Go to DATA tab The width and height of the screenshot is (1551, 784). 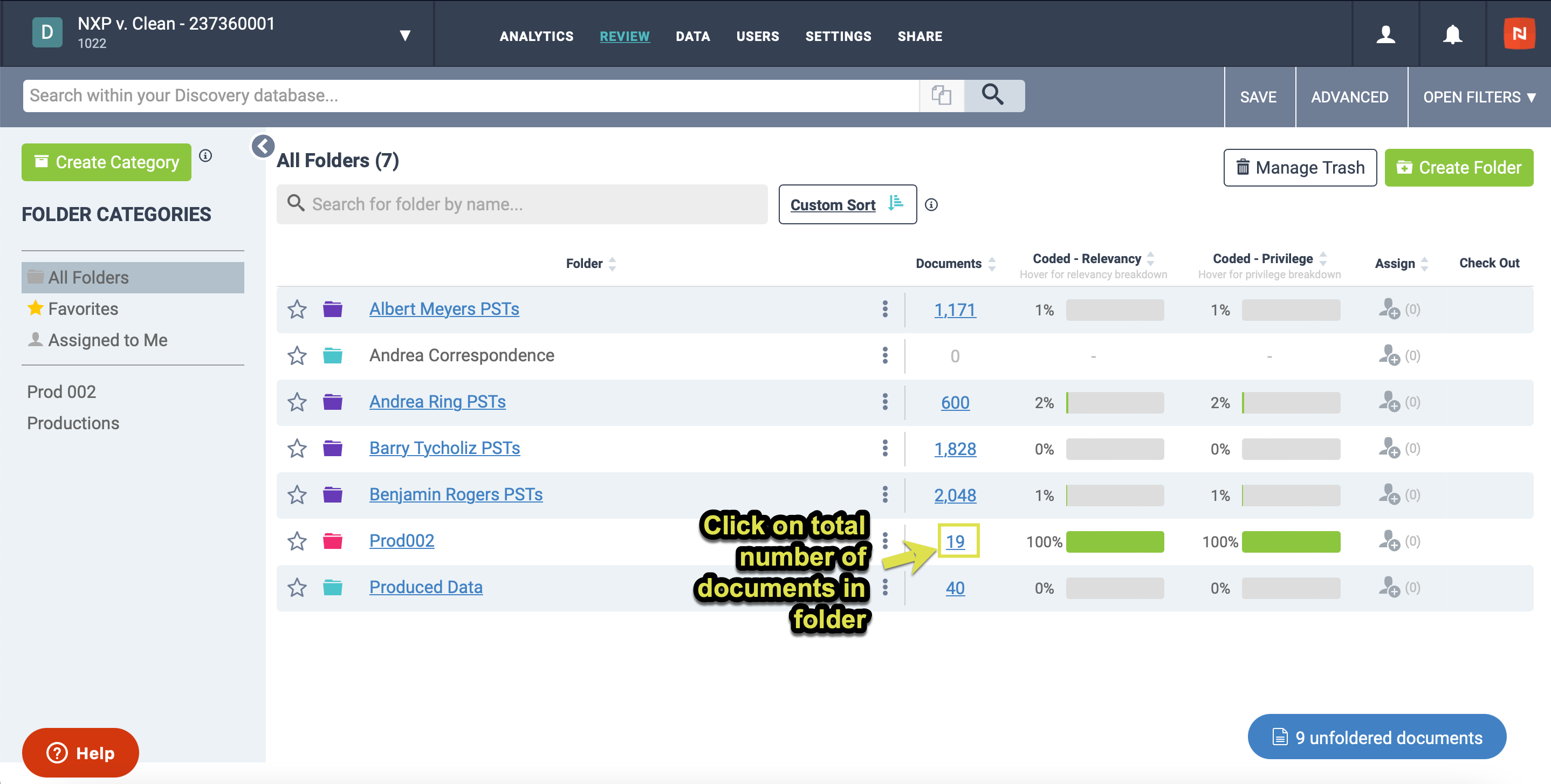692,36
